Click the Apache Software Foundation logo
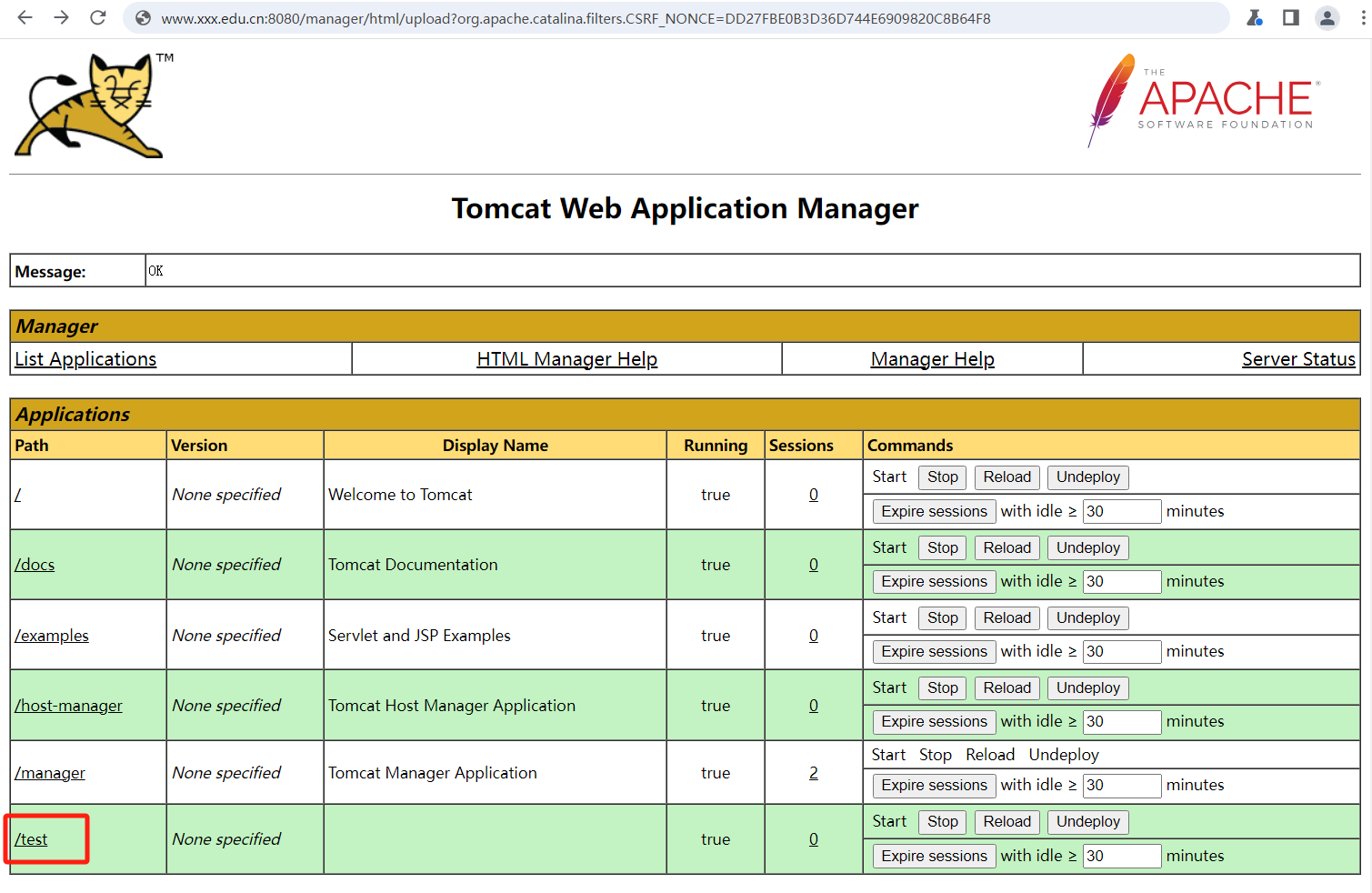 1204,100
